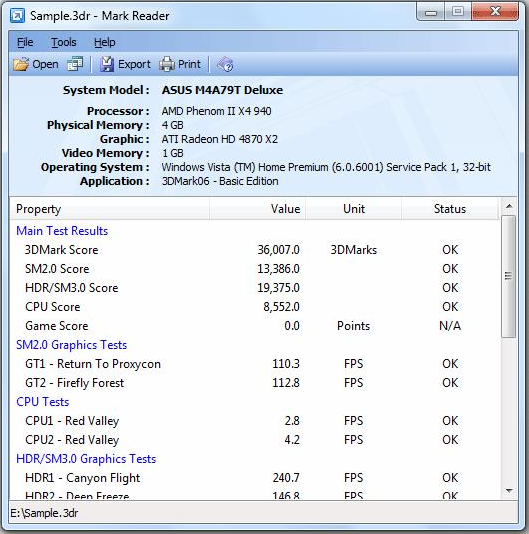Maximize the Mark Reader window

tap(458, 13)
